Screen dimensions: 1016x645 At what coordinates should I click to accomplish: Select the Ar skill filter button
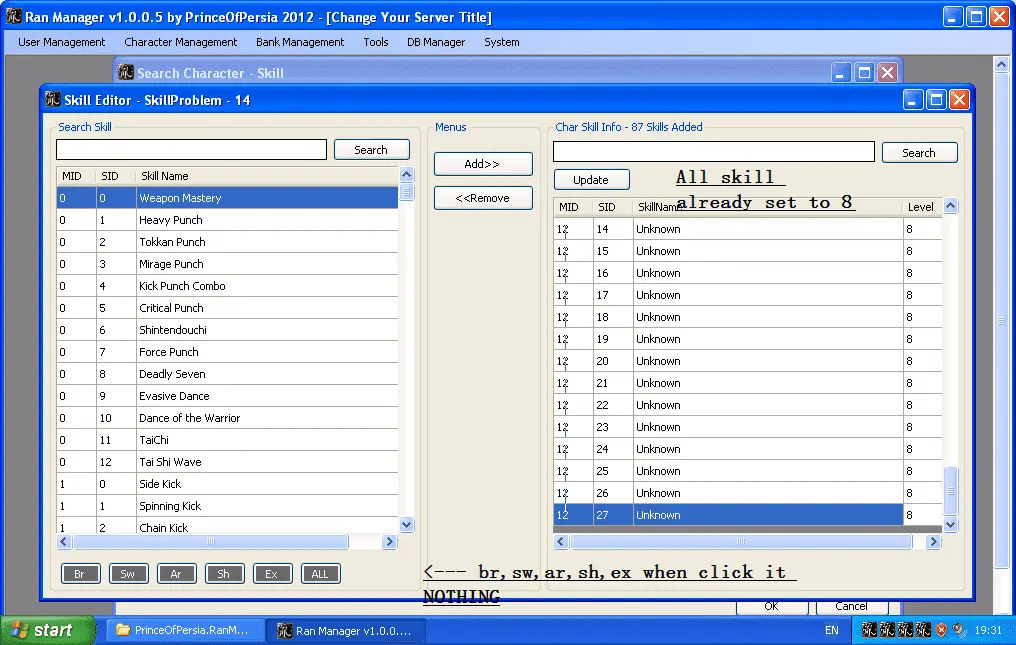point(176,574)
